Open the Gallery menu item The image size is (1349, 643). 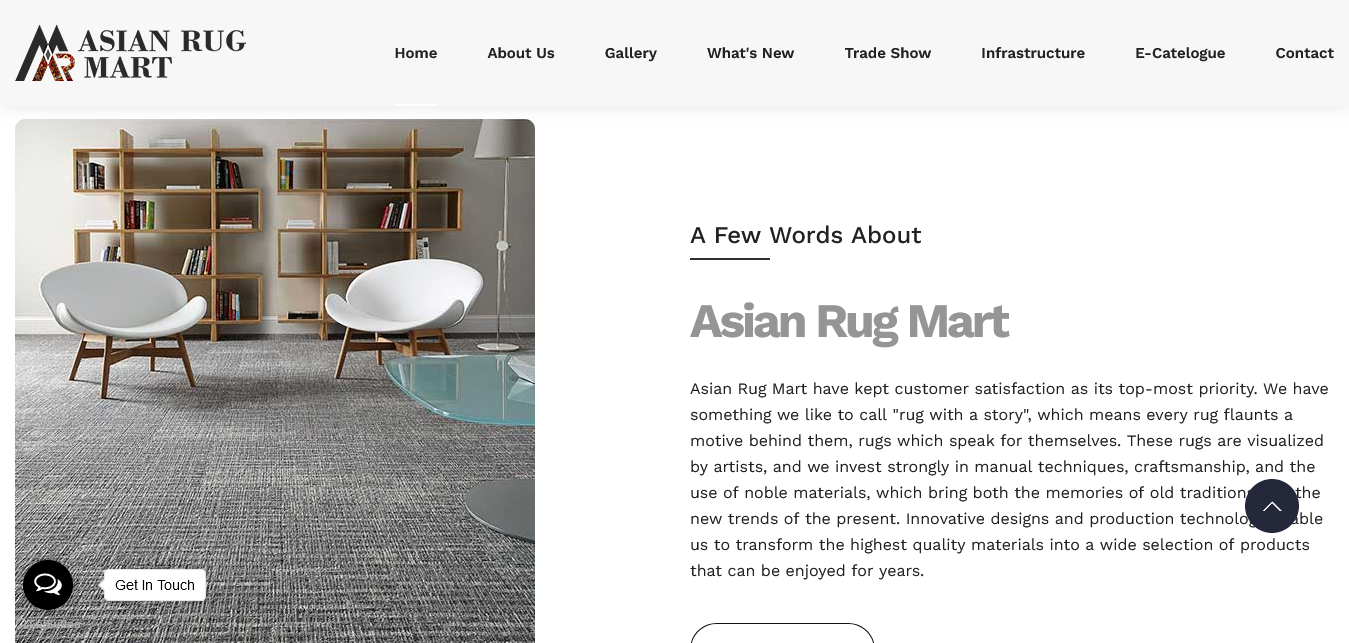pos(631,53)
